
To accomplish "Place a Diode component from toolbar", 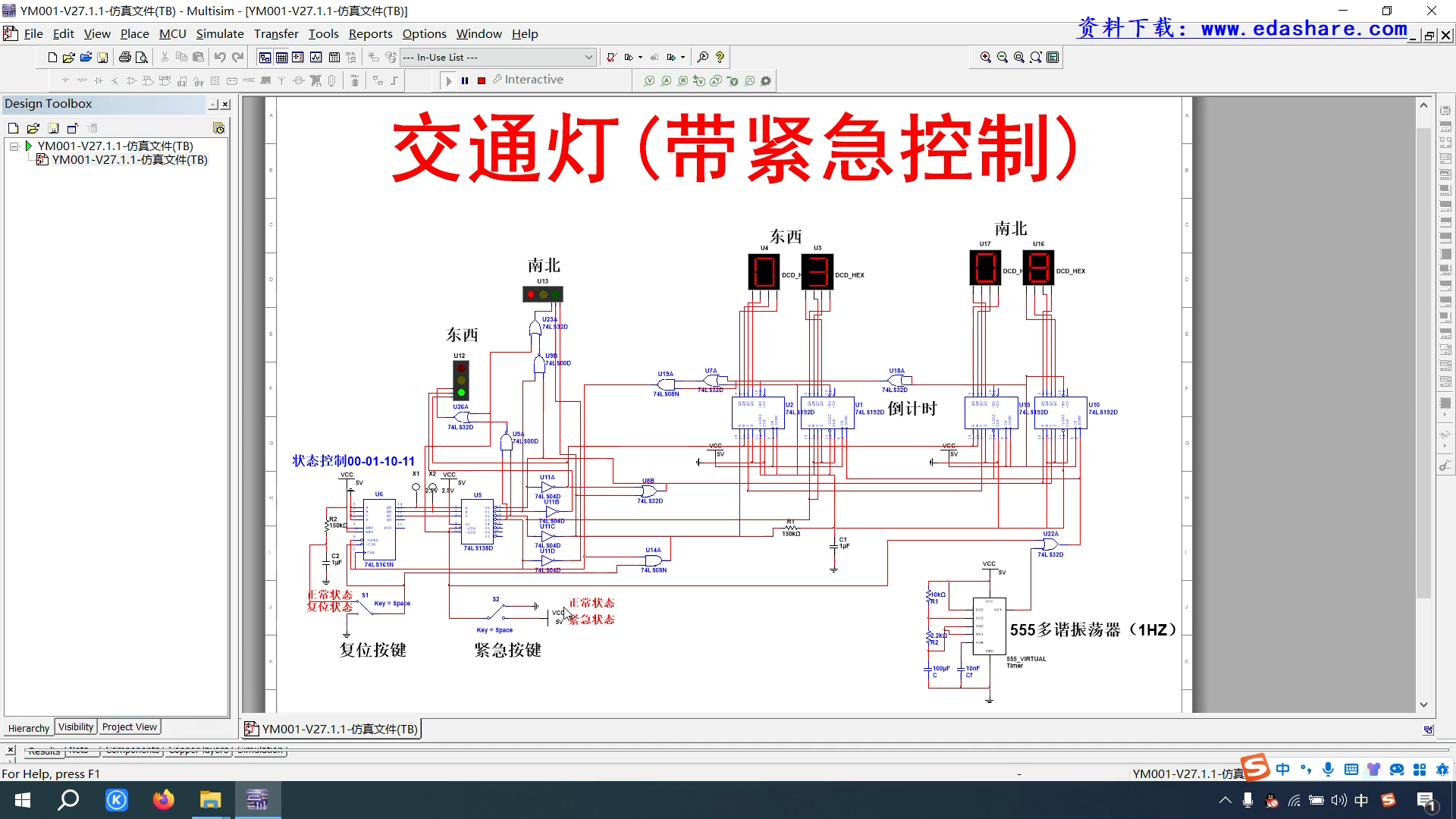I will point(99,80).
